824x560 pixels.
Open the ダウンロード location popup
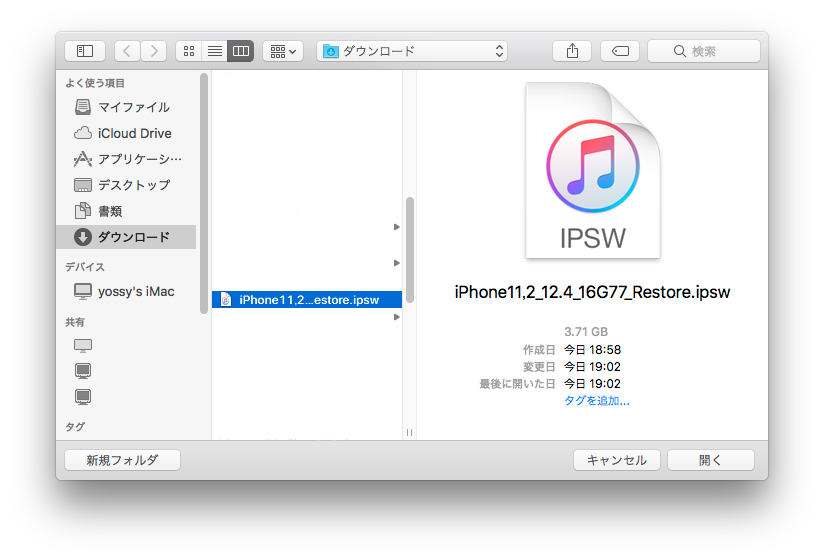pos(412,51)
